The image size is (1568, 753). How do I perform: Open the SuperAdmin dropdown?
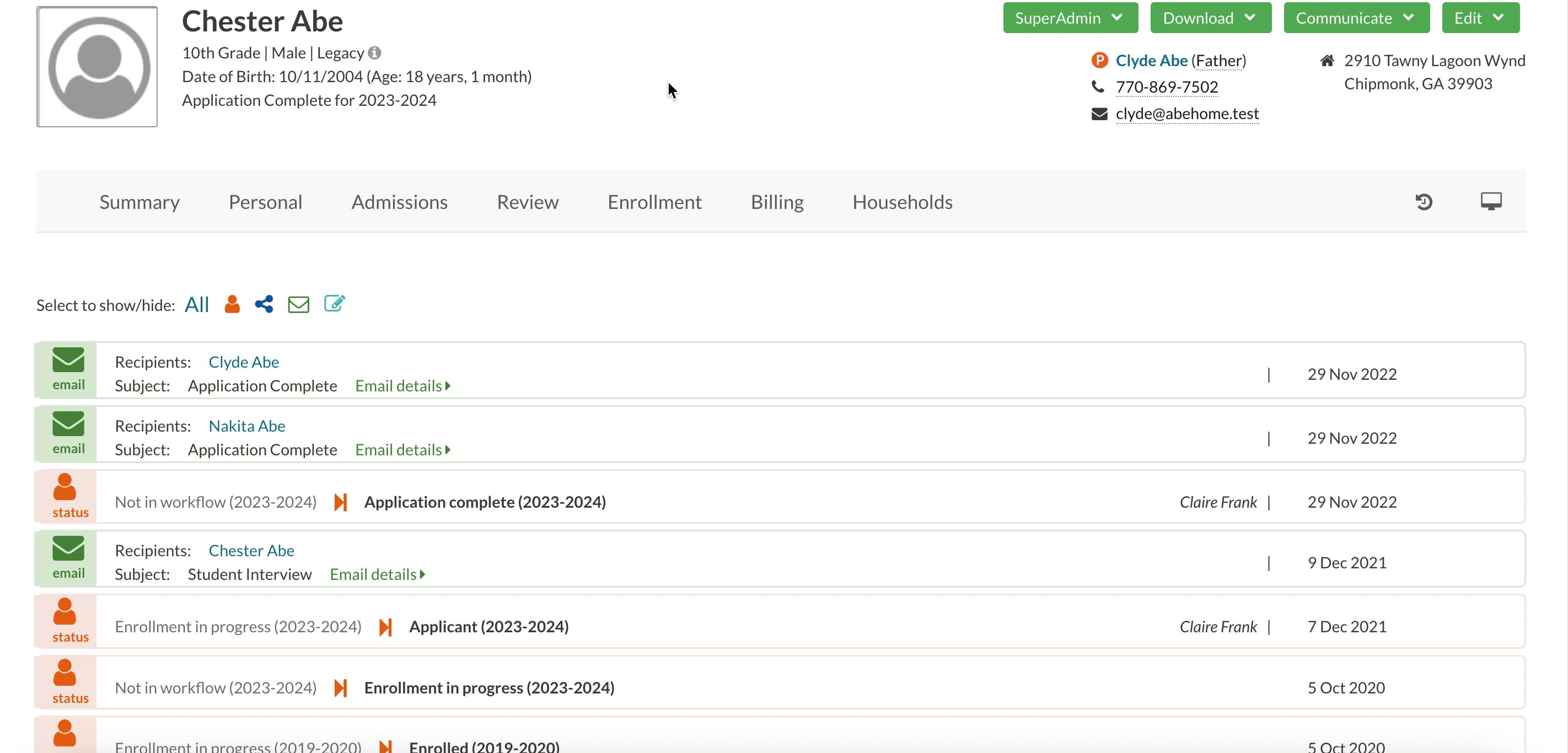(x=1070, y=18)
